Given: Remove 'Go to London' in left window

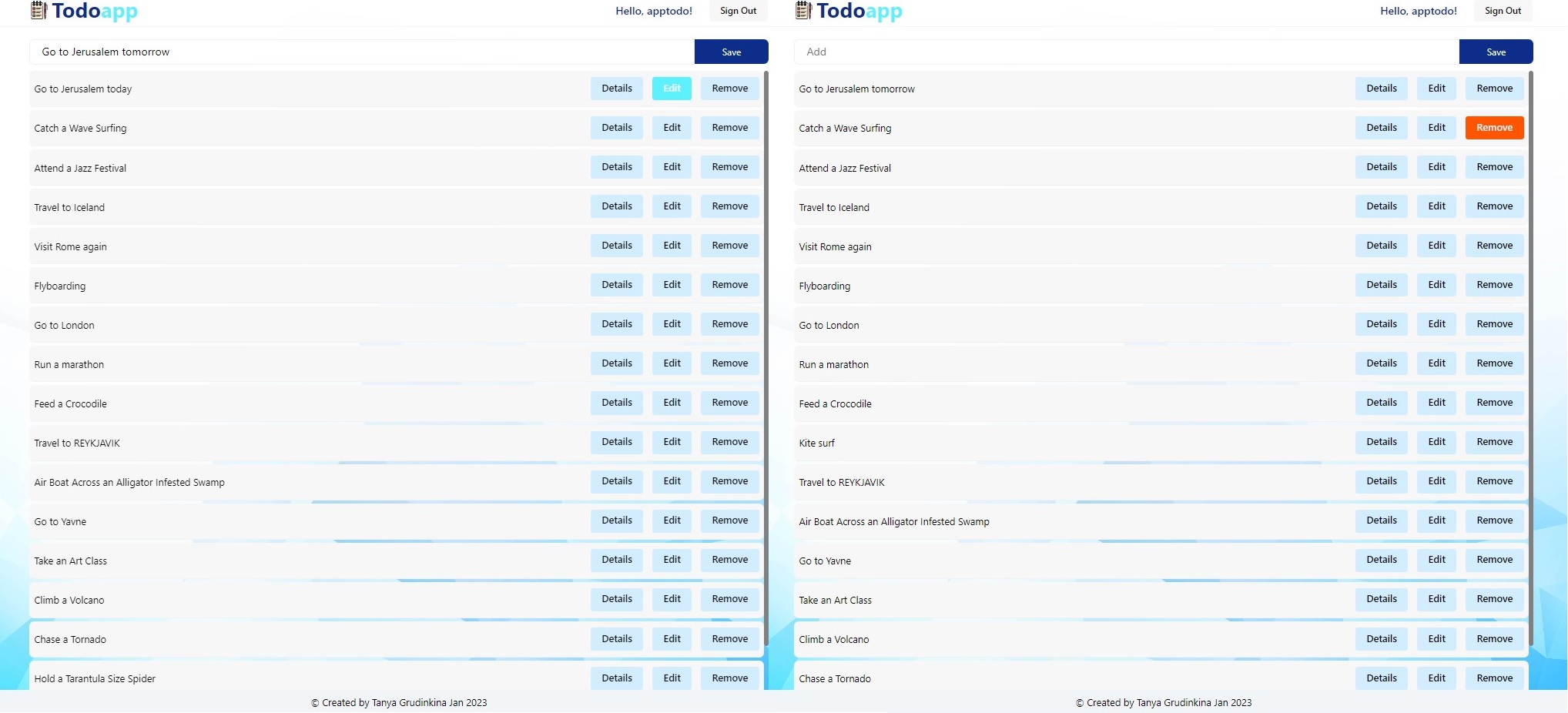Looking at the screenshot, I should pos(730,324).
